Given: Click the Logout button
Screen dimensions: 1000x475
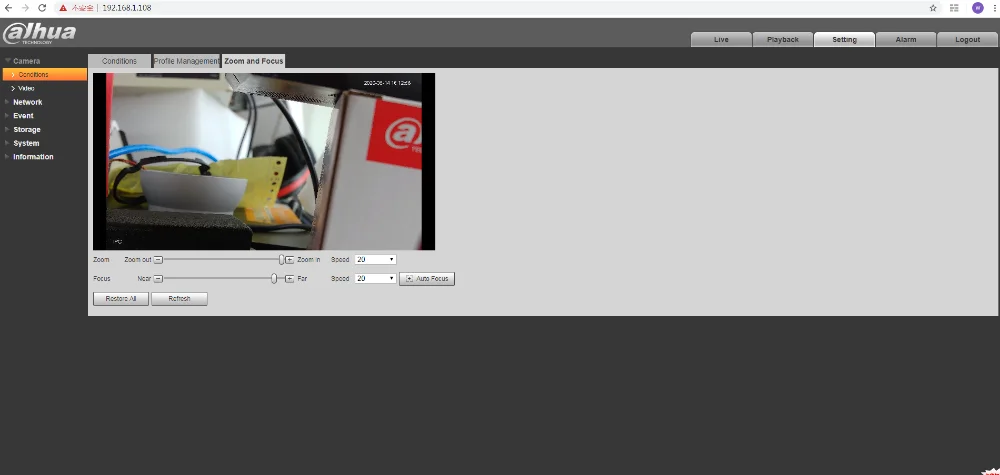Looking at the screenshot, I should tap(967, 40).
